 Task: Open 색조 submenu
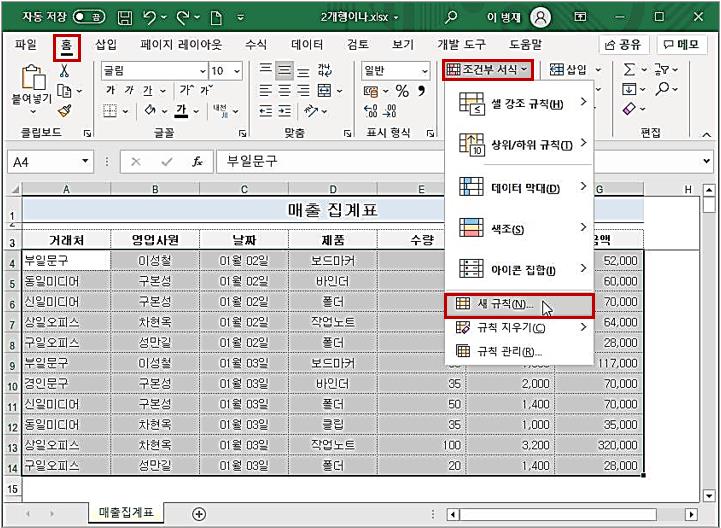(x=519, y=228)
